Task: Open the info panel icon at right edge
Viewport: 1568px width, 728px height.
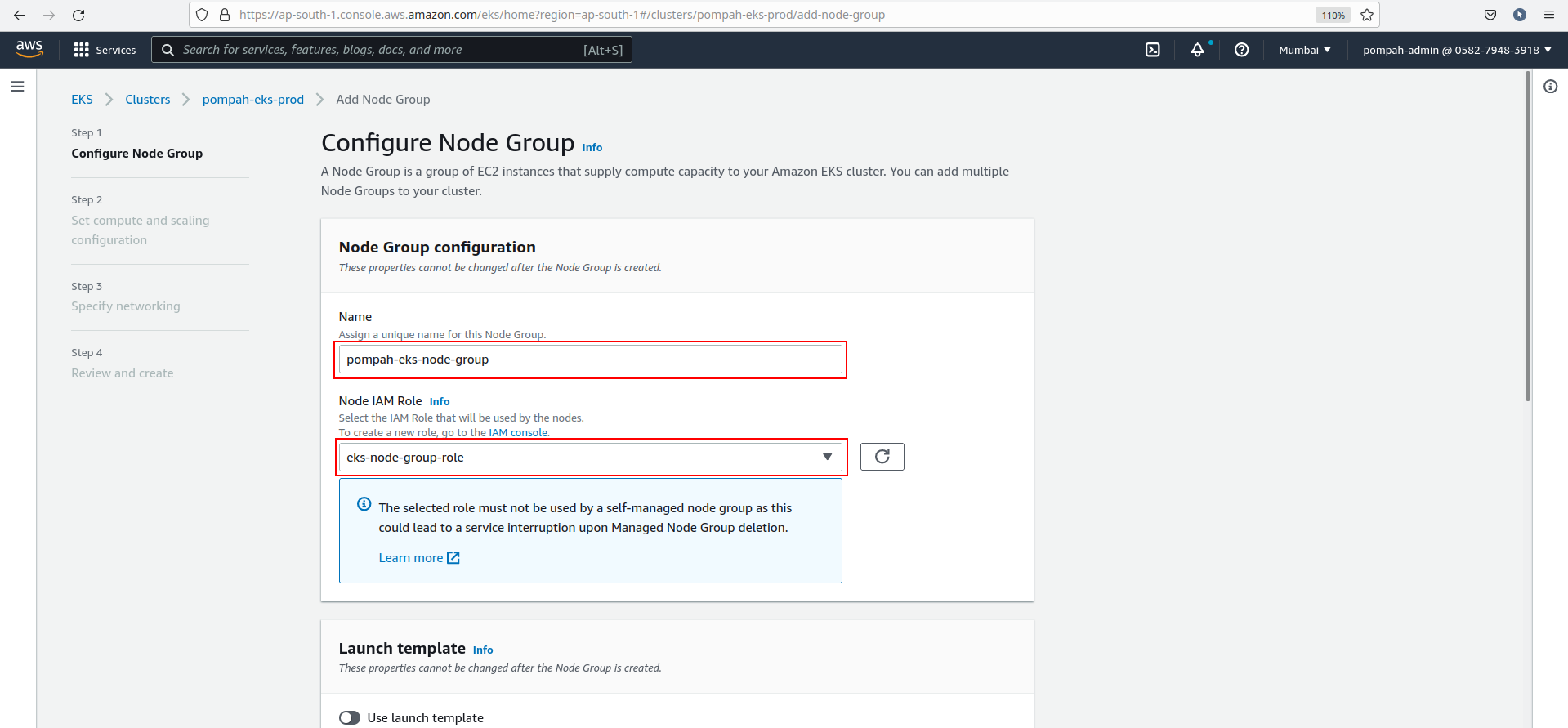Action: click(1550, 87)
